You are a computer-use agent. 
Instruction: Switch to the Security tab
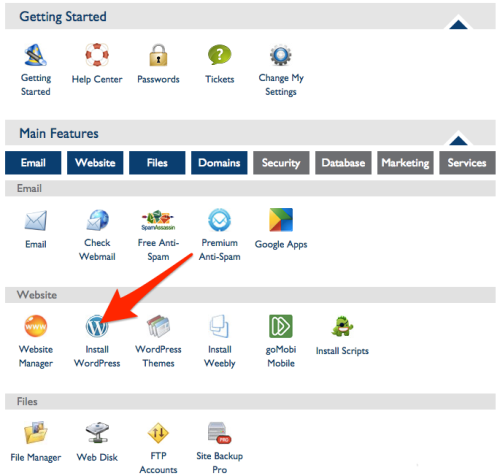tap(281, 163)
